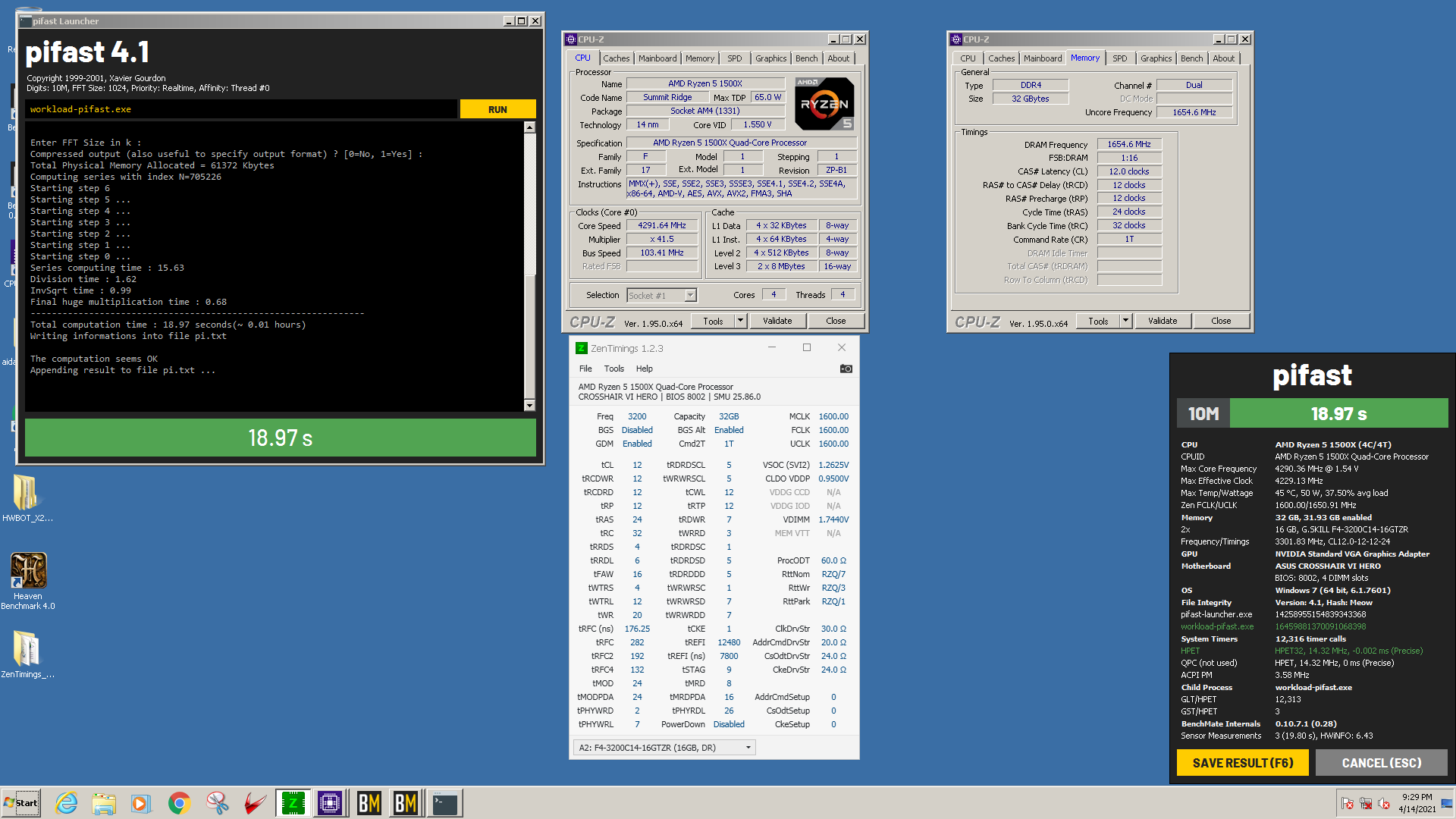Click the VDIMM 1.7440V value in ZenTimings
The image size is (1456, 819).
click(833, 519)
